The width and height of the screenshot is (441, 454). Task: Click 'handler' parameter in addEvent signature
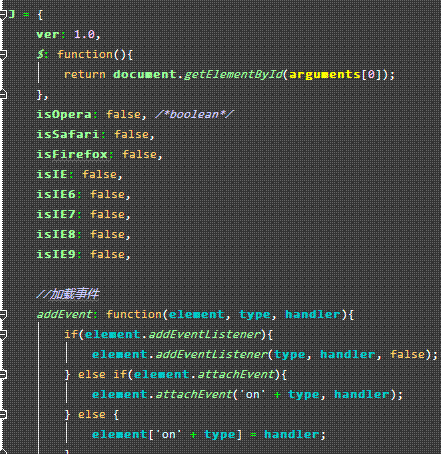coord(313,314)
